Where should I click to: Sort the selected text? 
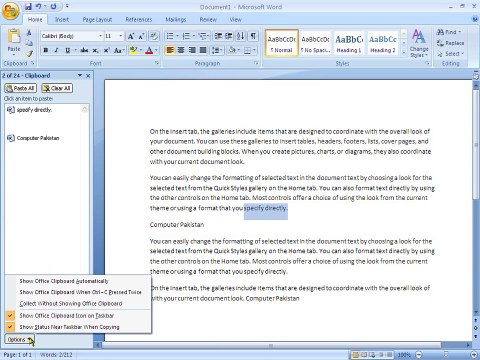click(240, 36)
